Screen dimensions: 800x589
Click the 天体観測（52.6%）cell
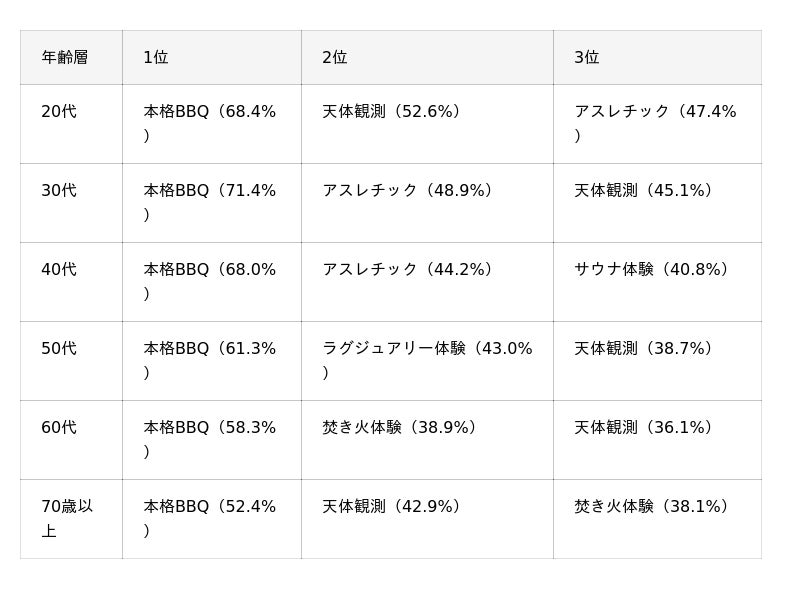(x=395, y=112)
